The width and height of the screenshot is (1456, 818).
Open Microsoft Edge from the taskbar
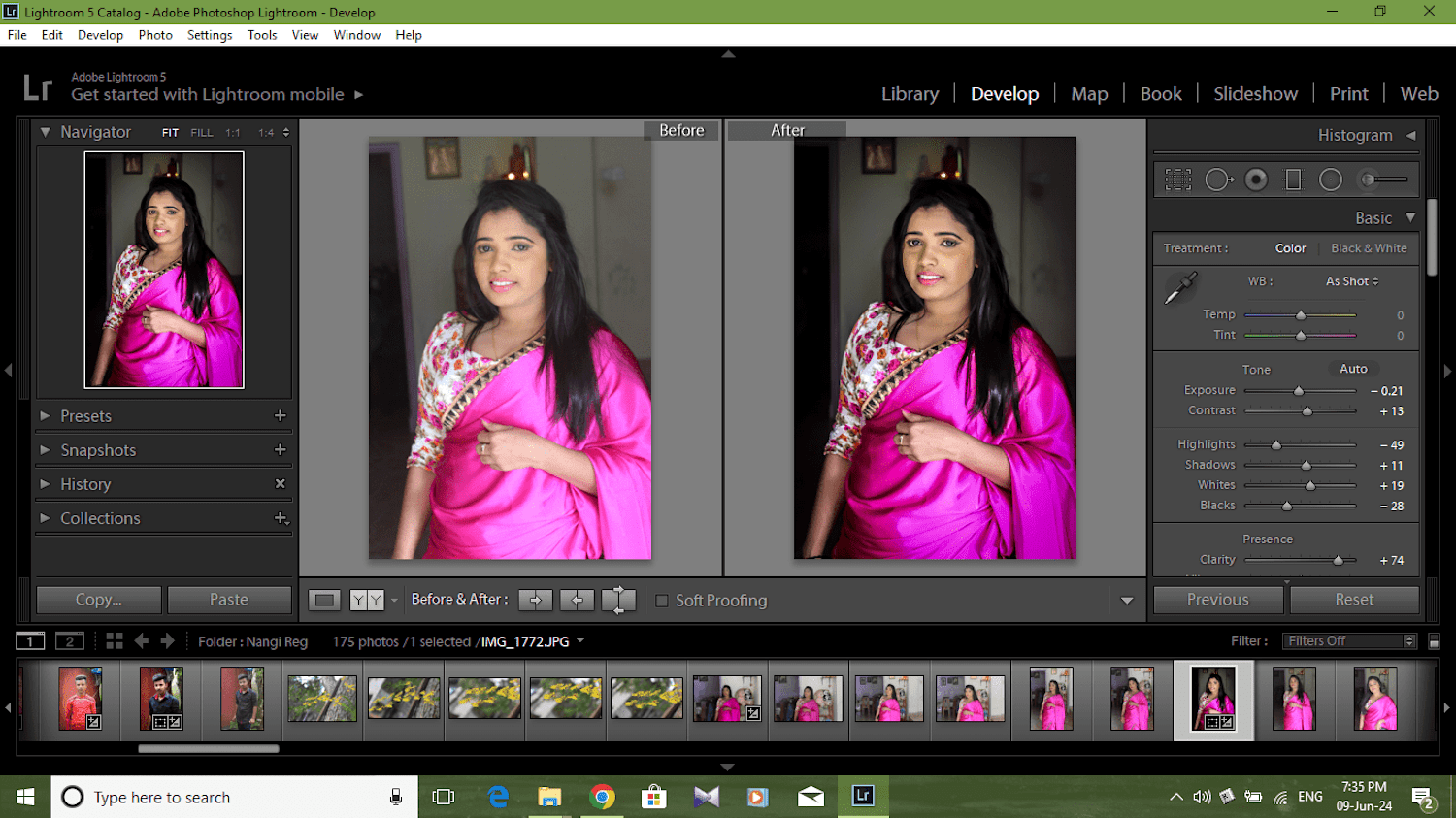(x=498, y=797)
